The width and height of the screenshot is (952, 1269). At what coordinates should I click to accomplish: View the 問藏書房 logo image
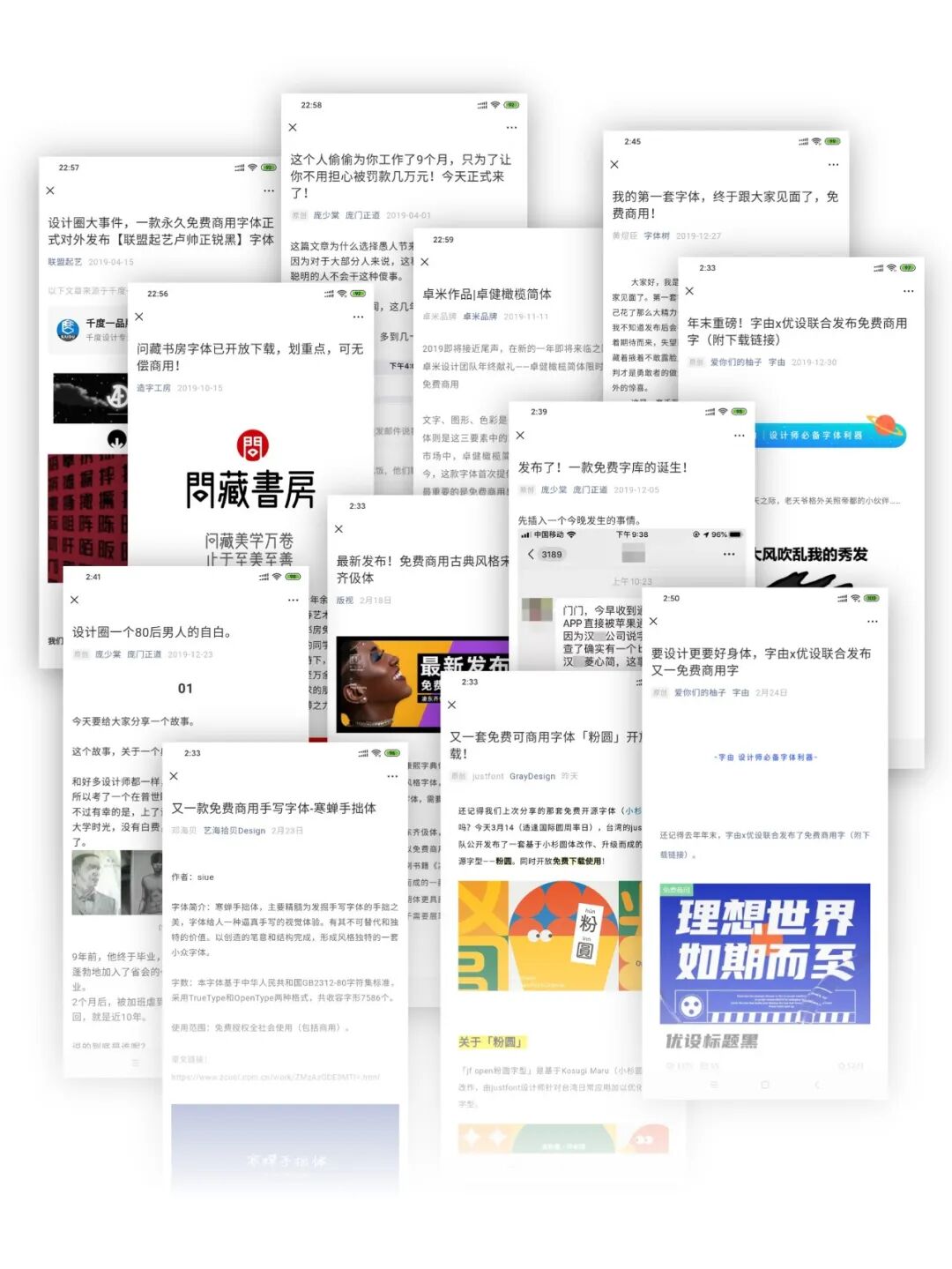[x=250, y=471]
